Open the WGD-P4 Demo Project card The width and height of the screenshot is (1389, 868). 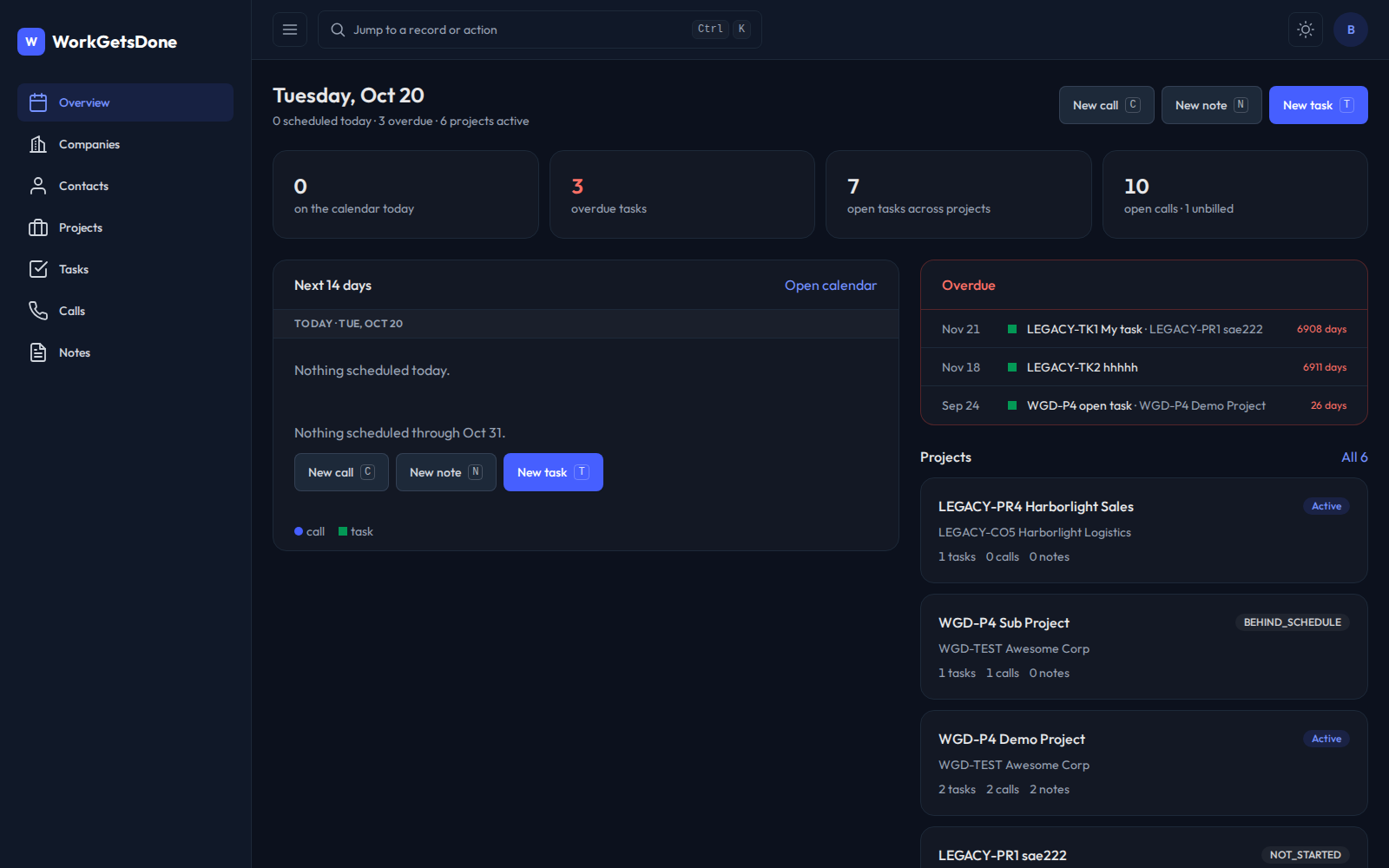point(1144,763)
